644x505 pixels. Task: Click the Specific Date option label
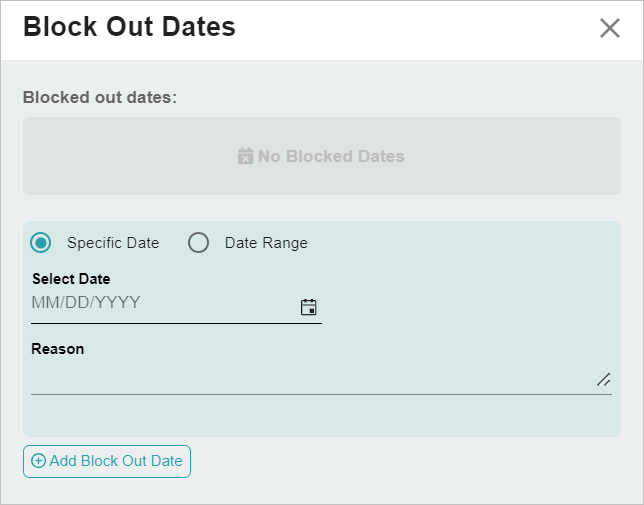tap(113, 243)
